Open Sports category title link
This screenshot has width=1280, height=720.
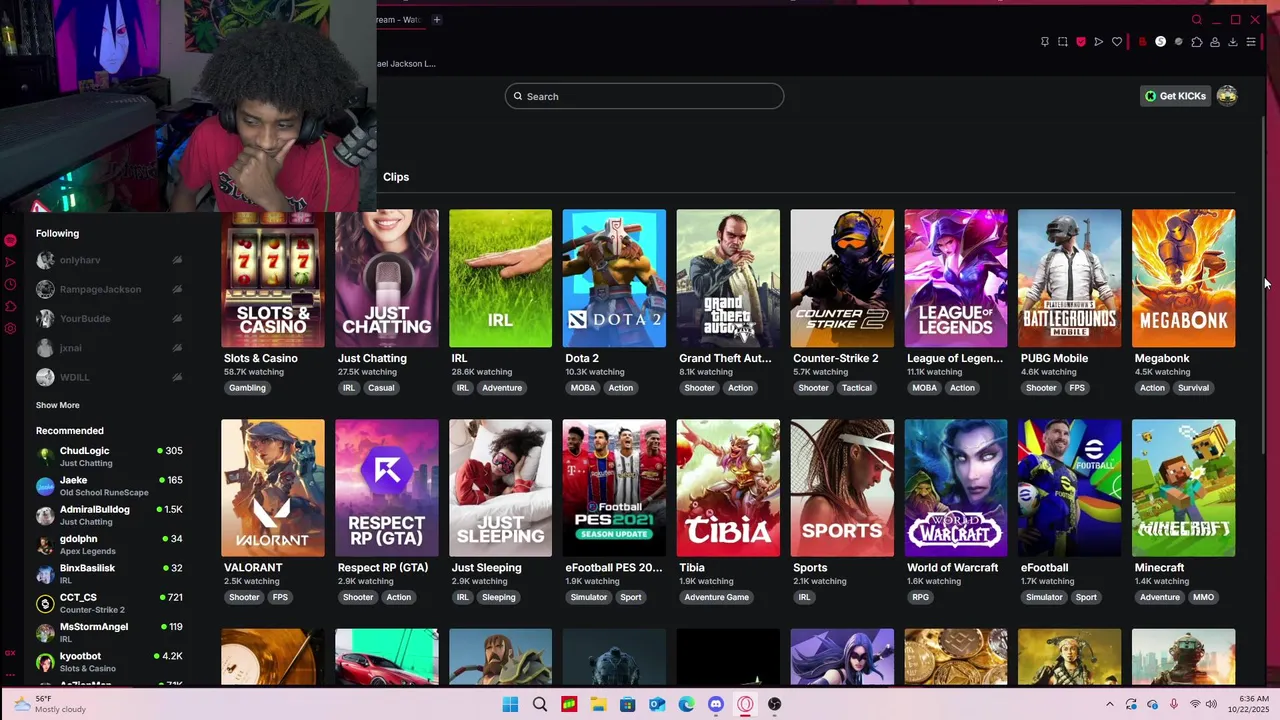(x=810, y=568)
